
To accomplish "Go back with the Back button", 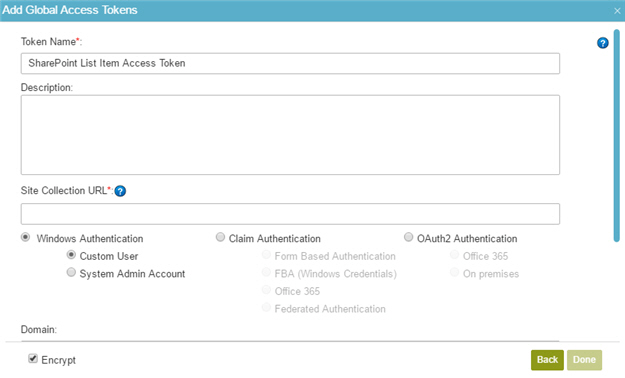I will pos(547,360).
